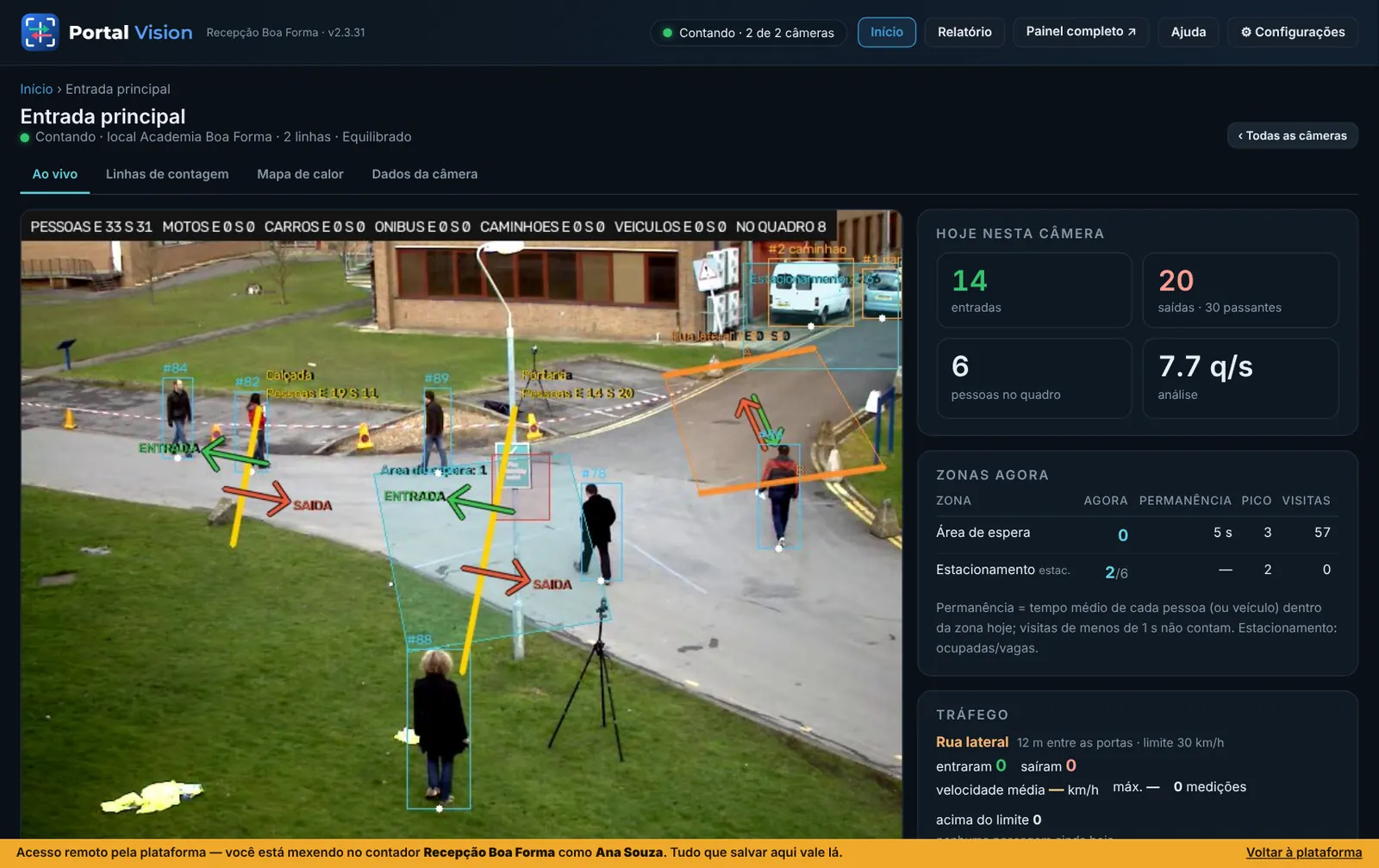The width and height of the screenshot is (1379, 868).
Task: Switch to Linhas de contagem tab
Action: [167, 174]
